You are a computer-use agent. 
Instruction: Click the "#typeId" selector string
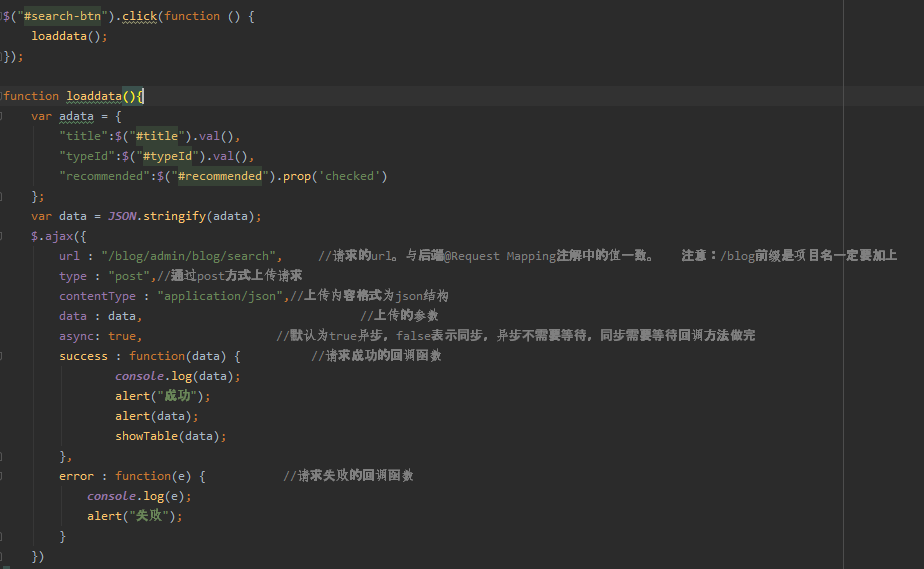click(x=167, y=156)
